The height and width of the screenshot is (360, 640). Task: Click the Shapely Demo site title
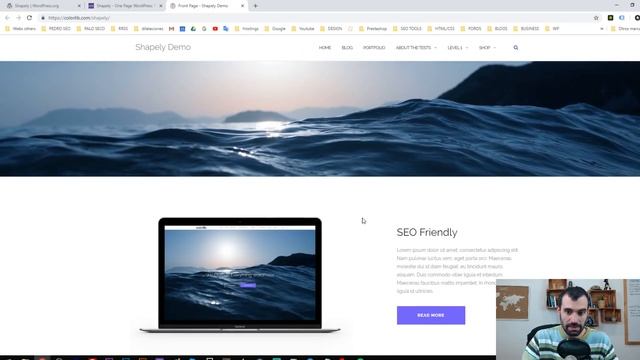click(163, 47)
